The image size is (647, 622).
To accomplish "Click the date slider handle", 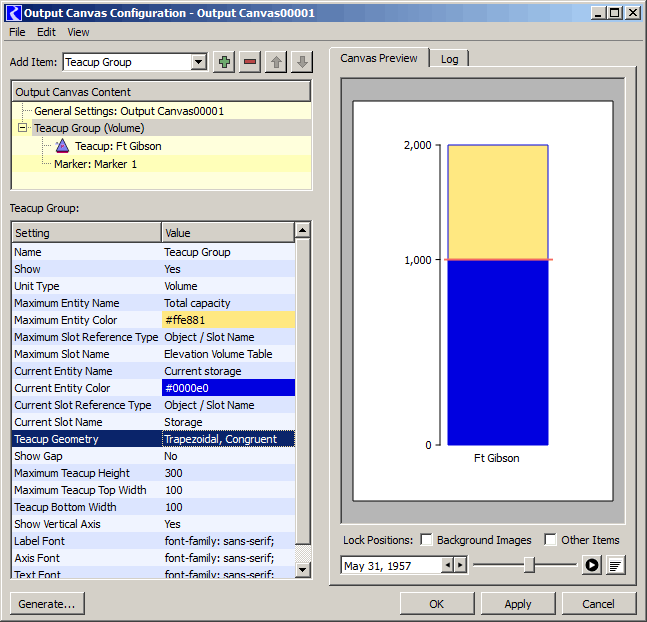I will point(529,565).
